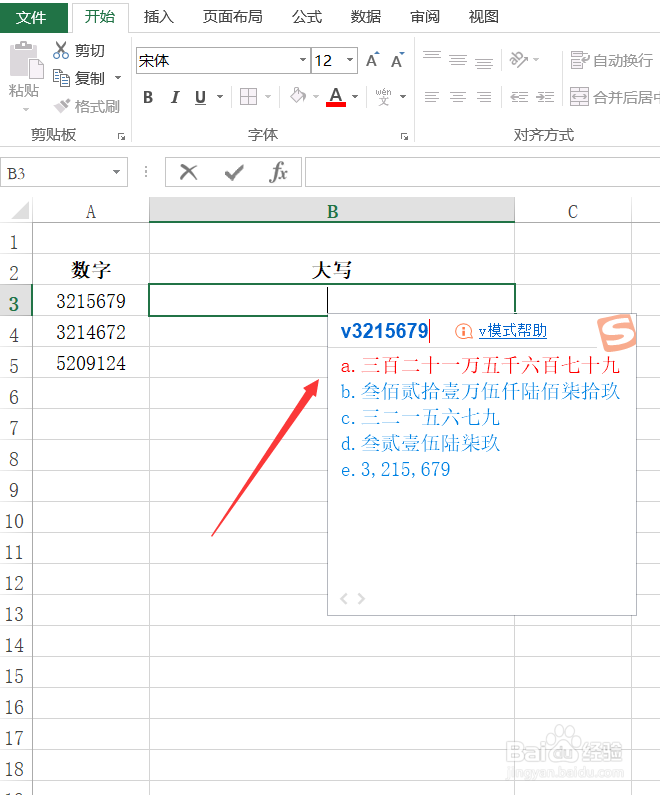Click the Paste clipboard icon
This screenshot has width=660, height=795.
pyautogui.click(x=26, y=60)
